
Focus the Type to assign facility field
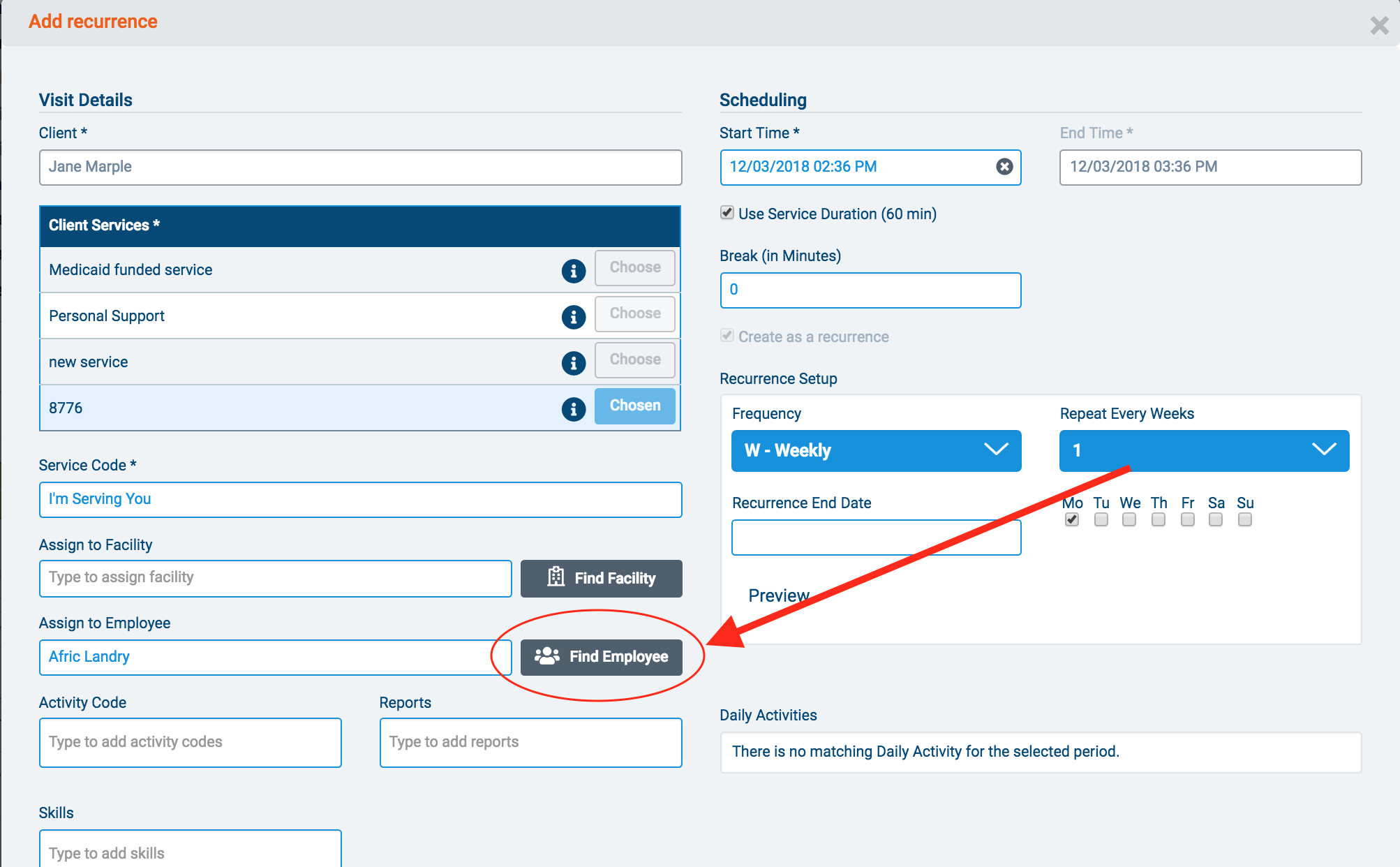276,578
